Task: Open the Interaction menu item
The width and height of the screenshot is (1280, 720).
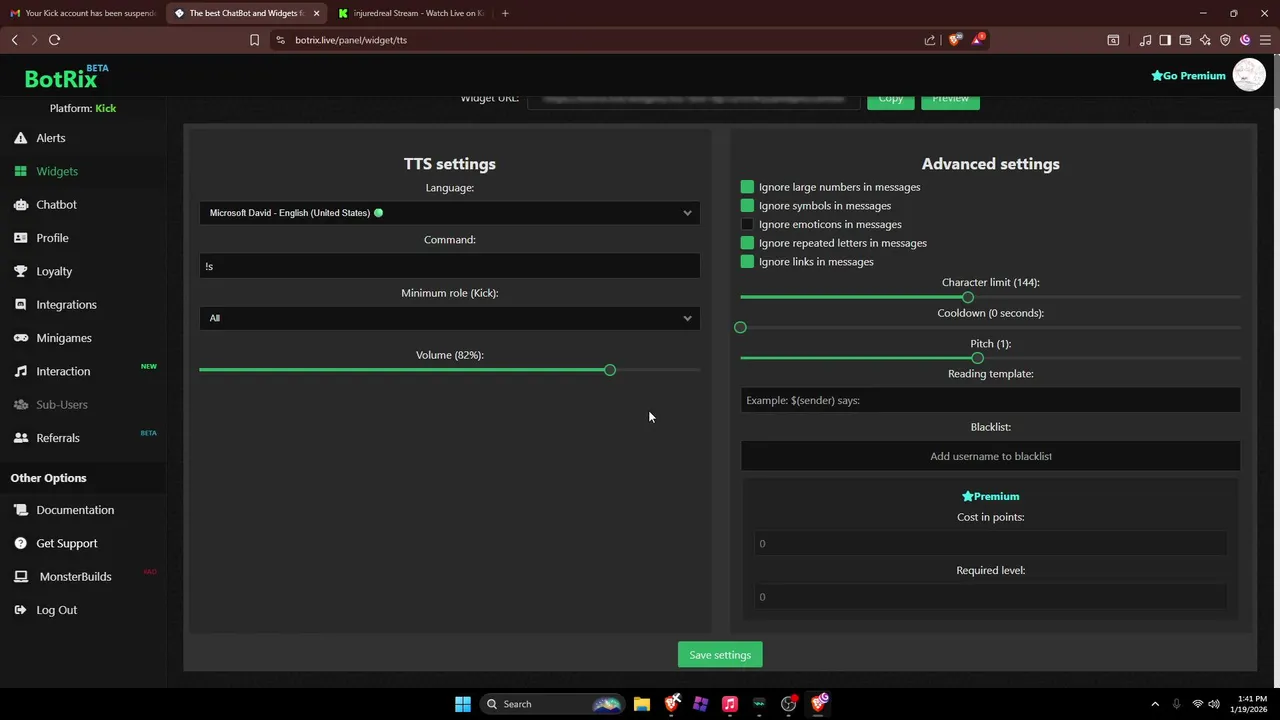Action: [63, 371]
